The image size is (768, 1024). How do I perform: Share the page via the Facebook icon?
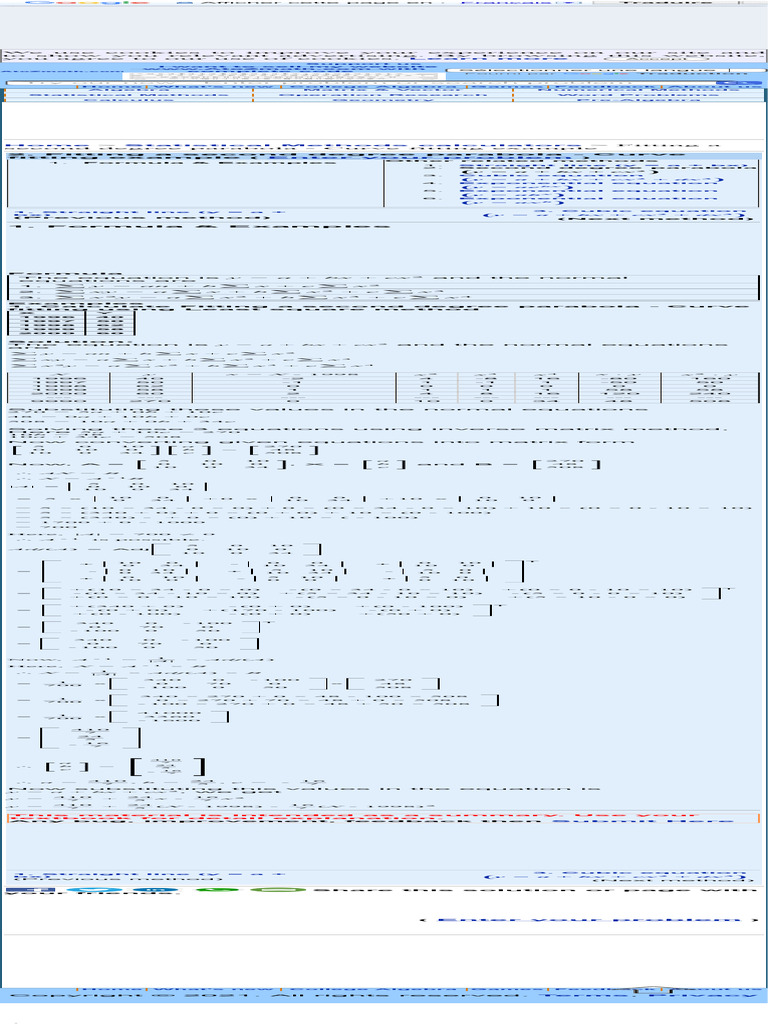30,889
